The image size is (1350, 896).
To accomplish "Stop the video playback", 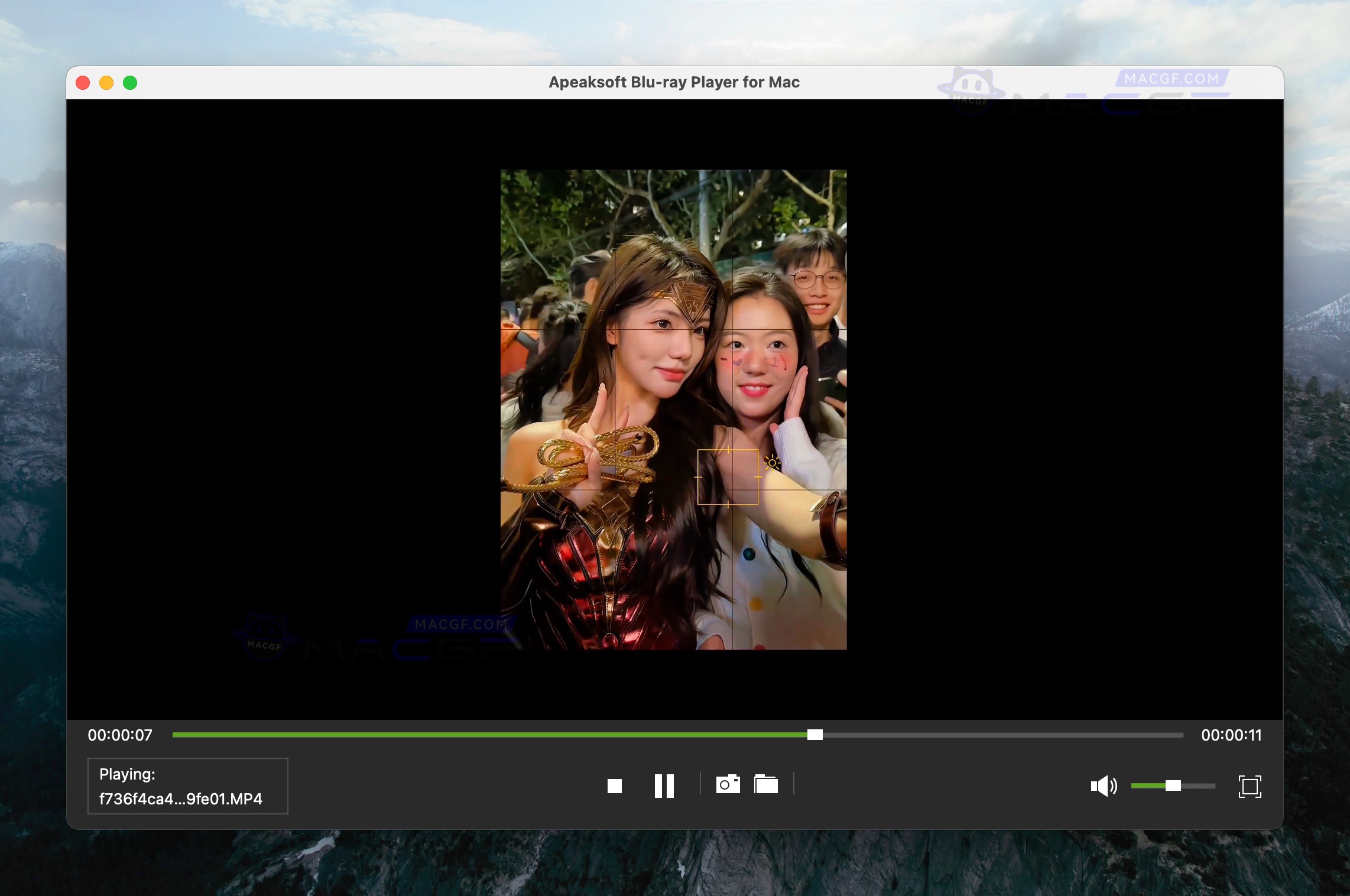I will coord(615,786).
